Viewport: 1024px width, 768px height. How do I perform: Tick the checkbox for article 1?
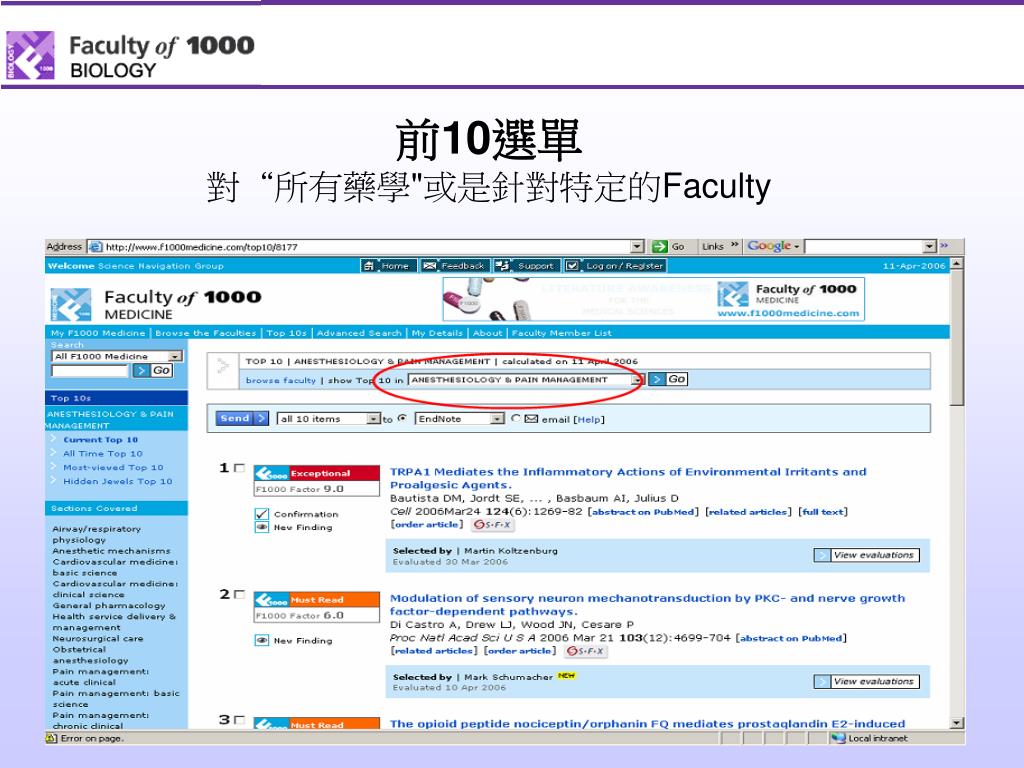[x=240, y=468]
